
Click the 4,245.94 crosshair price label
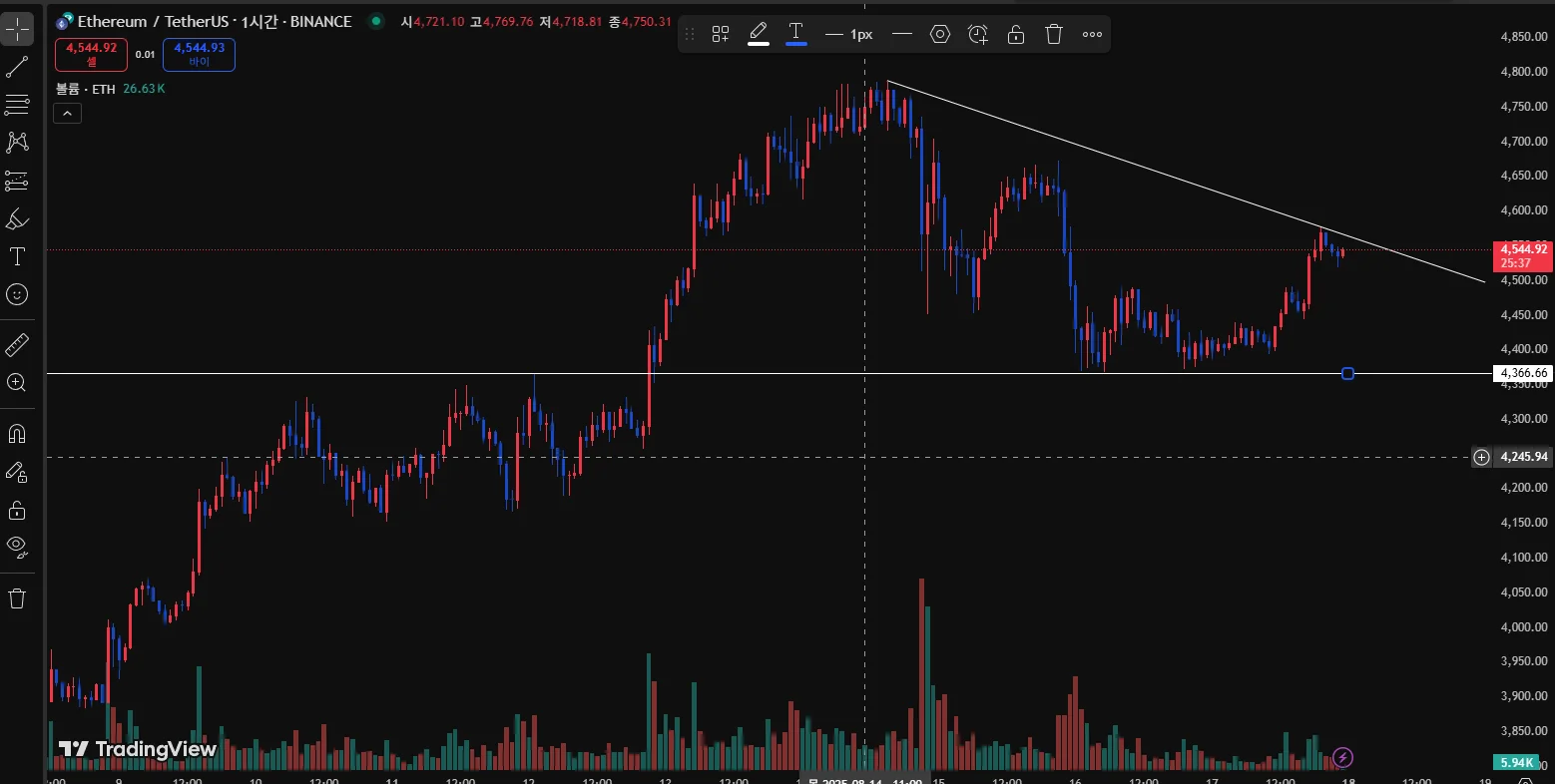pos(1525,457)
